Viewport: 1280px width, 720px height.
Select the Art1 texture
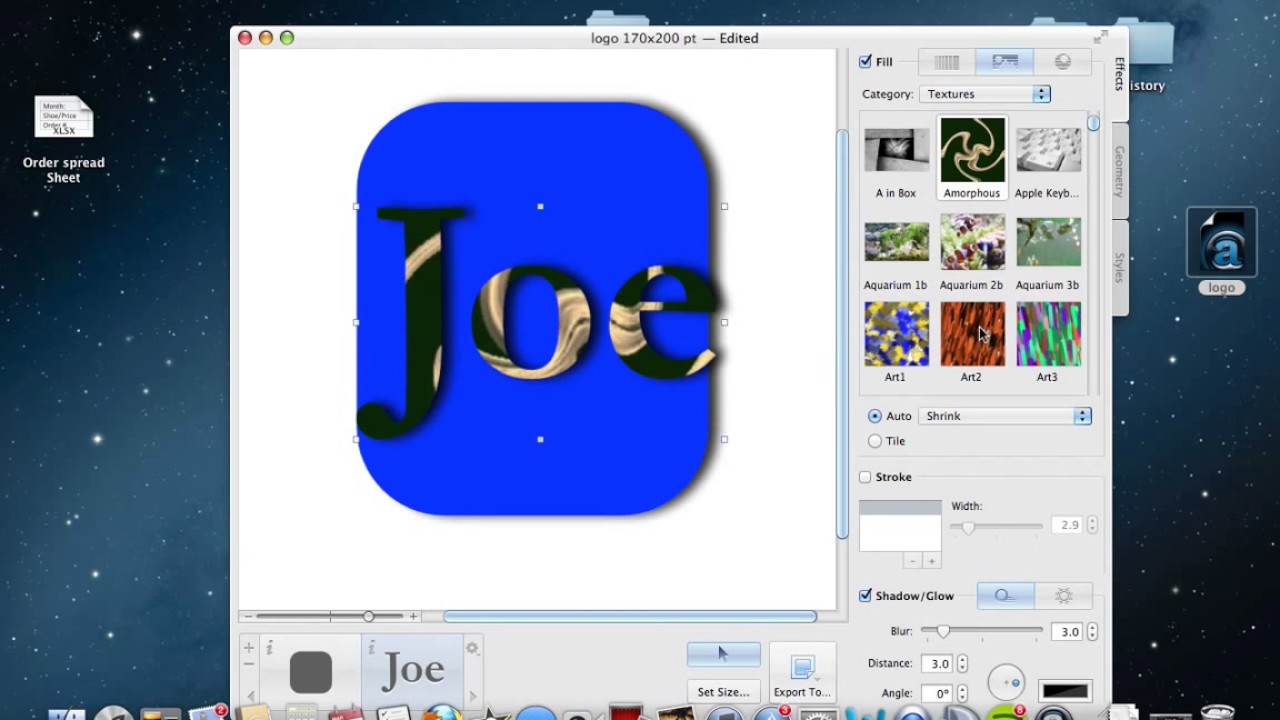[896, 343]
